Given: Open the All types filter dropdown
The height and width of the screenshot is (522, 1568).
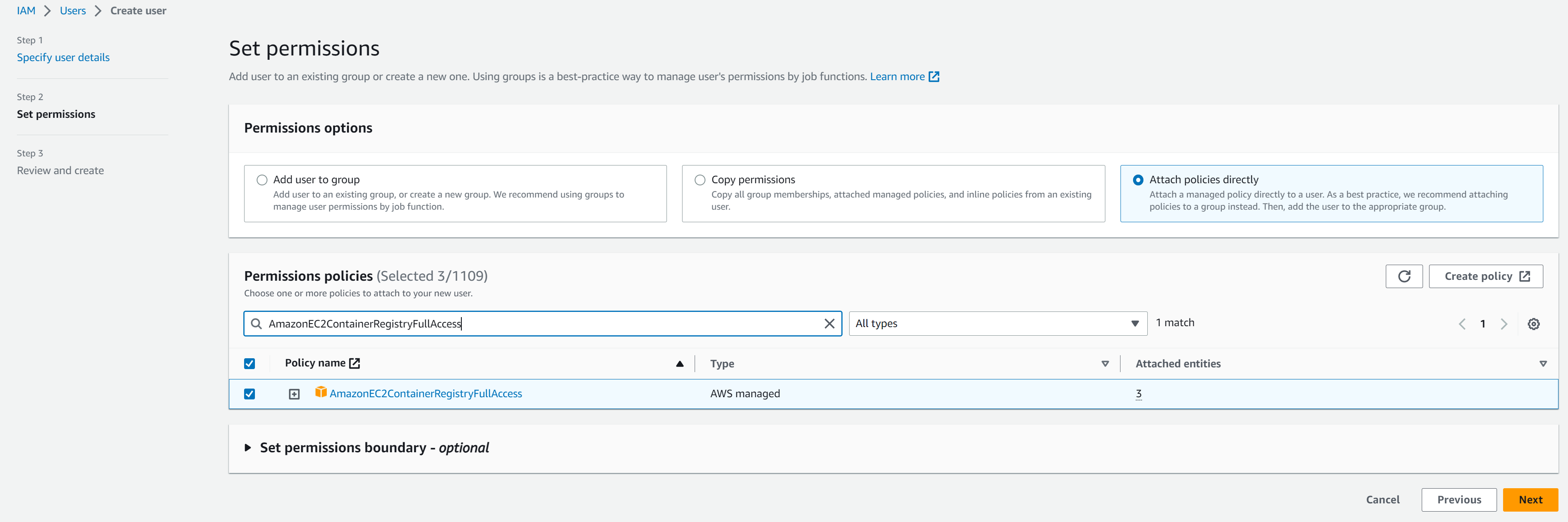Looking at the screenshot, I should coord(997,324).
